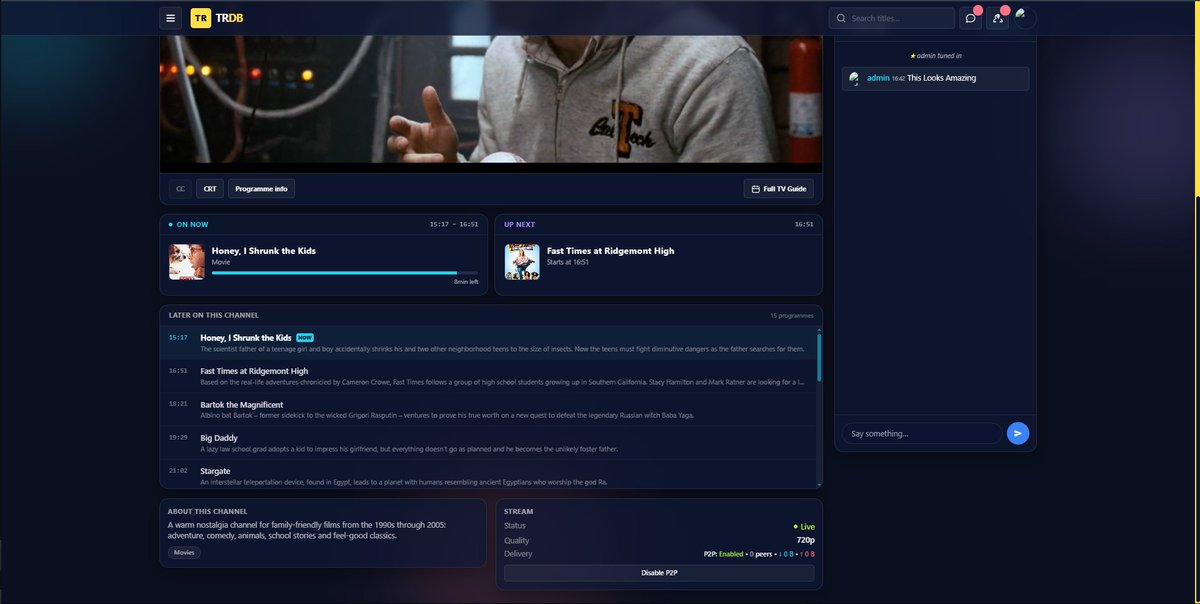Open the Full TV Guide
1200x604 pixels.
(779, 189)
